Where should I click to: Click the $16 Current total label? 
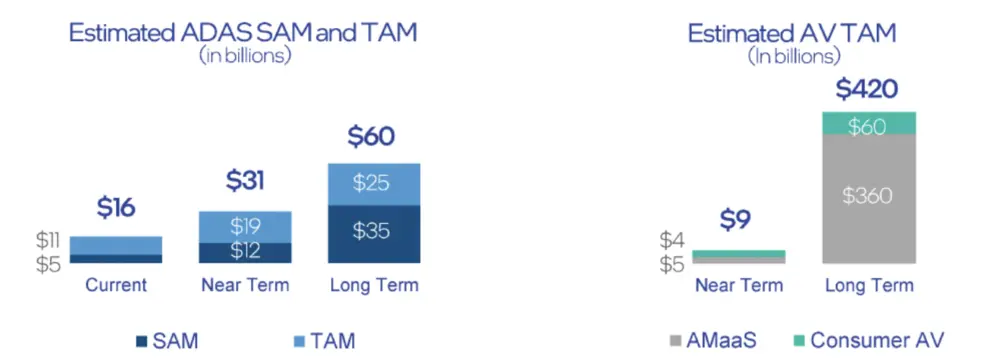point(116,208)
